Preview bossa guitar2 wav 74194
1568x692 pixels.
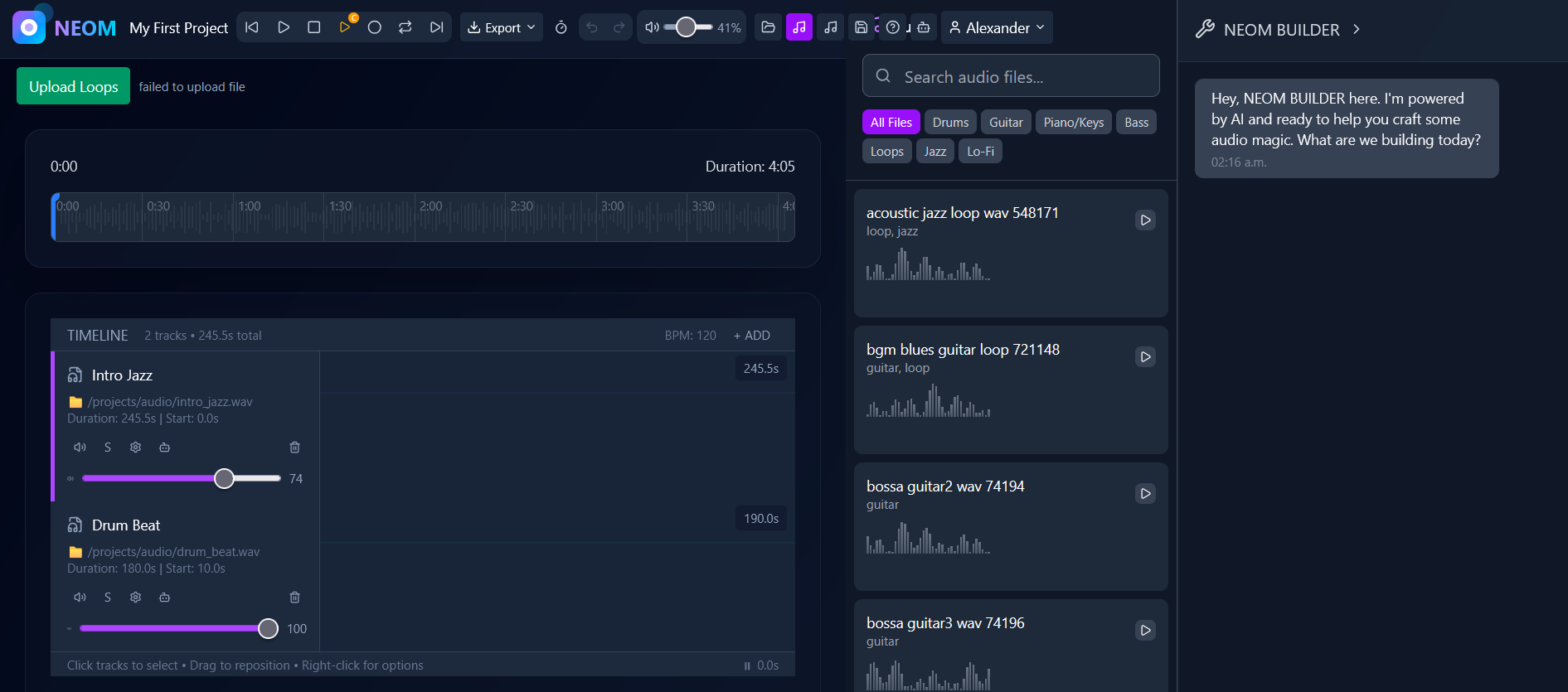1145,494
